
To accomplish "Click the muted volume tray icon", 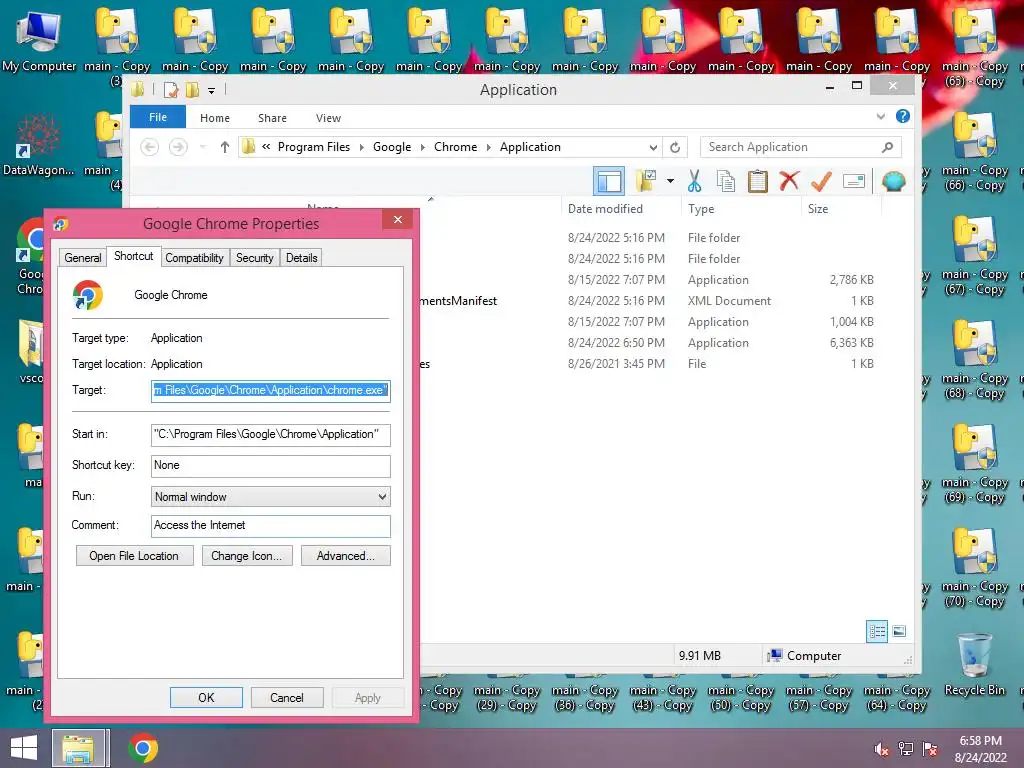I will pyautogui.click(x=881, y=749).
